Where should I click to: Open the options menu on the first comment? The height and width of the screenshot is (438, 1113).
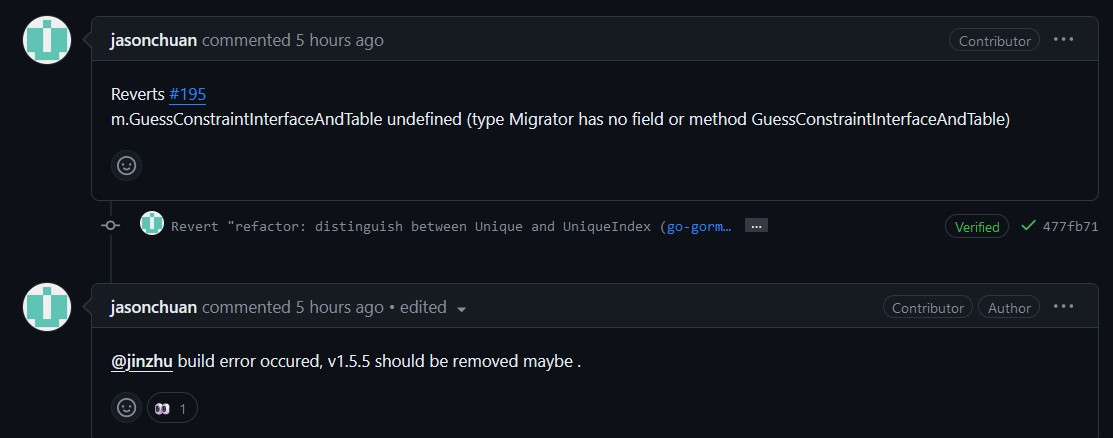pos(1063,40)
